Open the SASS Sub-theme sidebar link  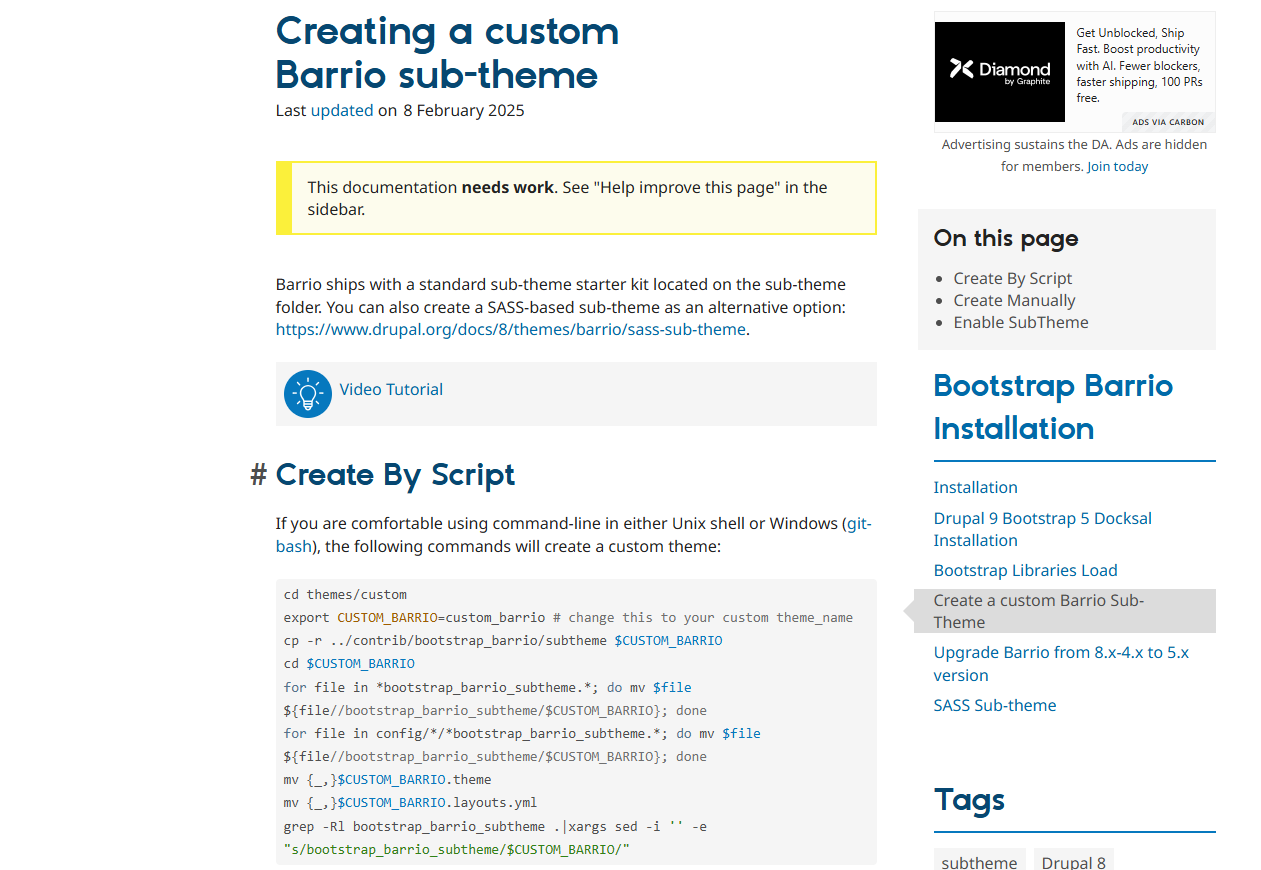point(995,705)
